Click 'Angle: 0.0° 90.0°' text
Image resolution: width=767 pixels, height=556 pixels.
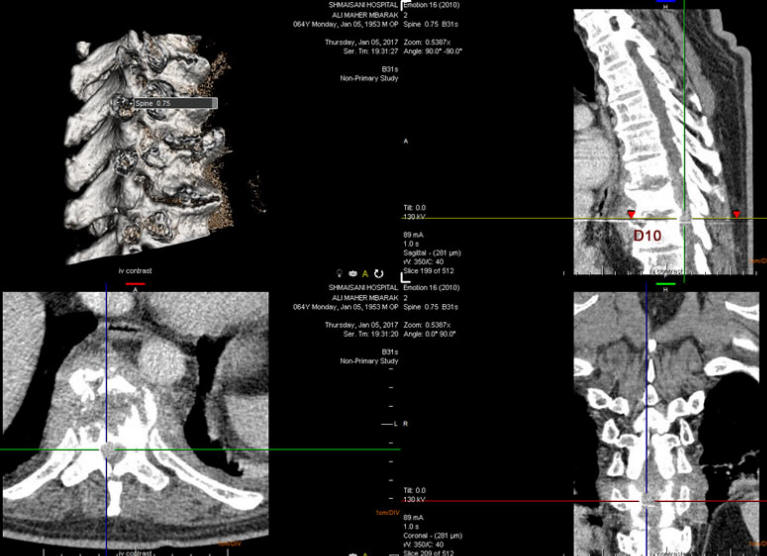click(429, 334)
